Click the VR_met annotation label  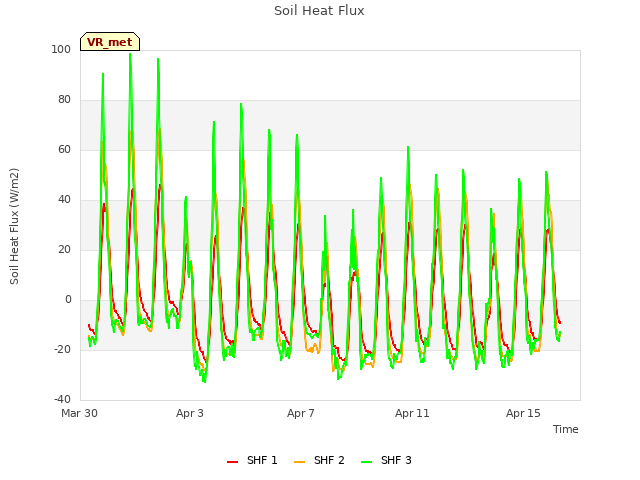point(110,42)
